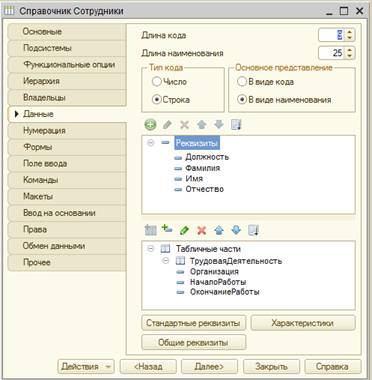Switch to the Формы tab
372x380 pixels.
pyautogui.click(x=67, y=147)
